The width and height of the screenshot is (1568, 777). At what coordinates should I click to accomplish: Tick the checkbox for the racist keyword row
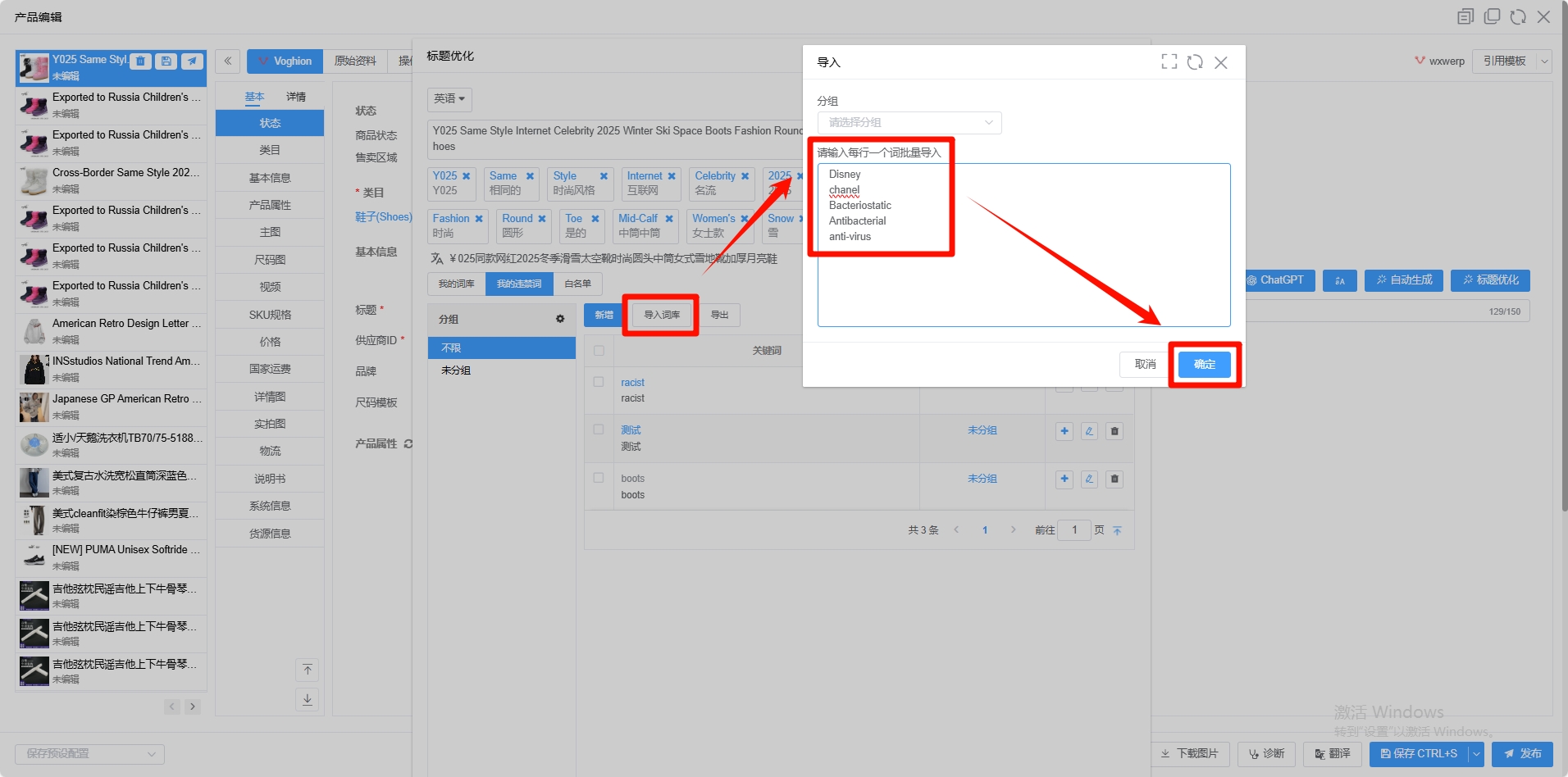(x=599, y=382)
